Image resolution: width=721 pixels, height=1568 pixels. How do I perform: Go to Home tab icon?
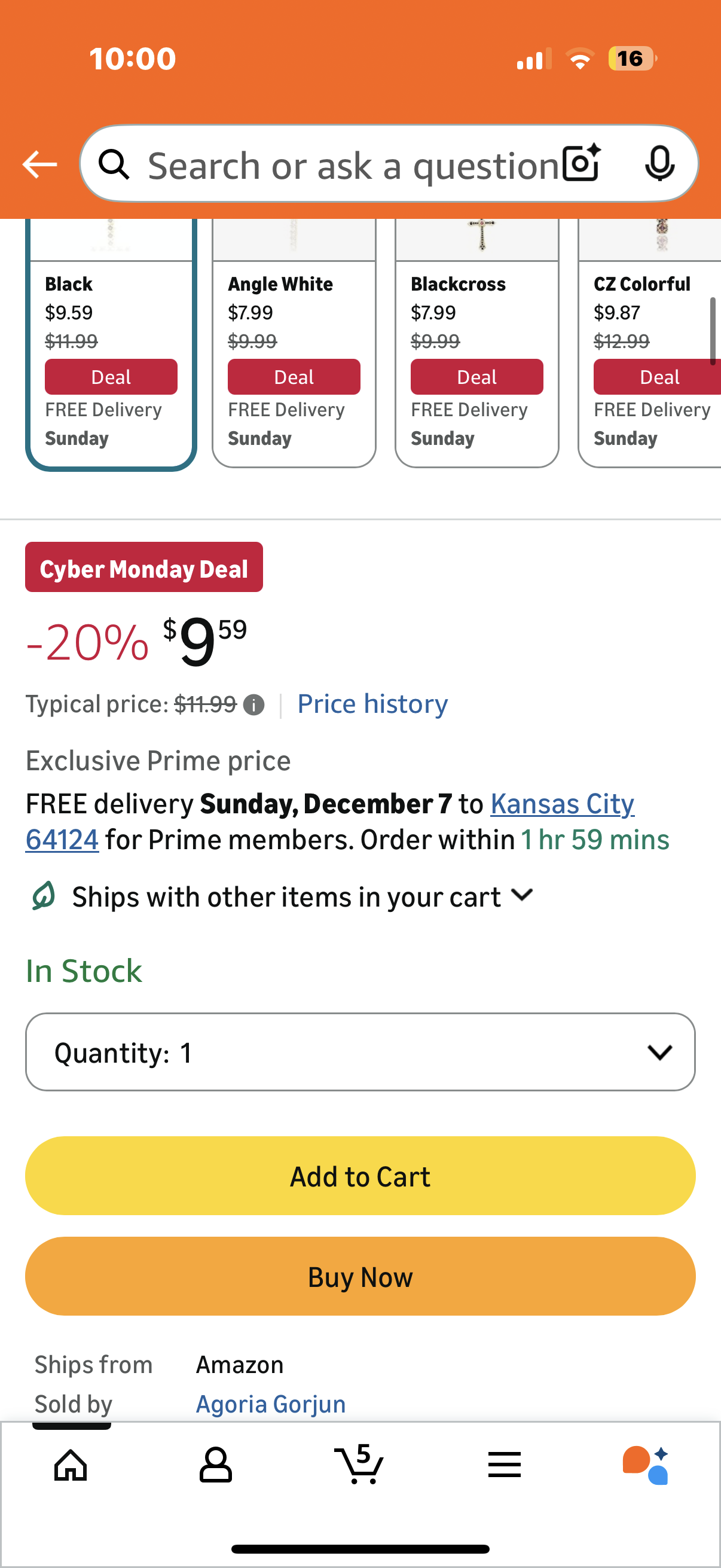71,1465
